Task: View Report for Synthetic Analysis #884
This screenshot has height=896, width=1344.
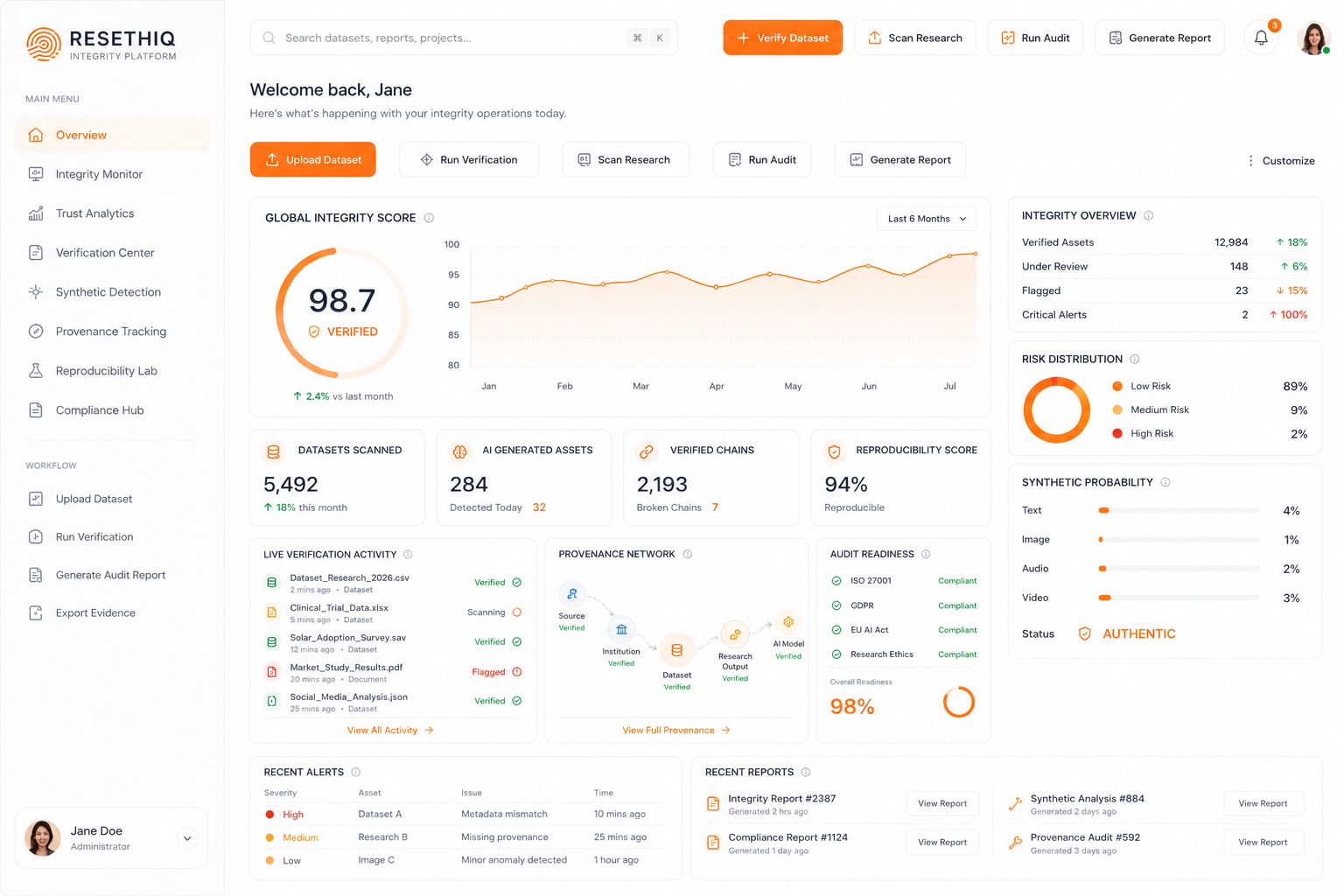Action: (x=1263, y=803)
